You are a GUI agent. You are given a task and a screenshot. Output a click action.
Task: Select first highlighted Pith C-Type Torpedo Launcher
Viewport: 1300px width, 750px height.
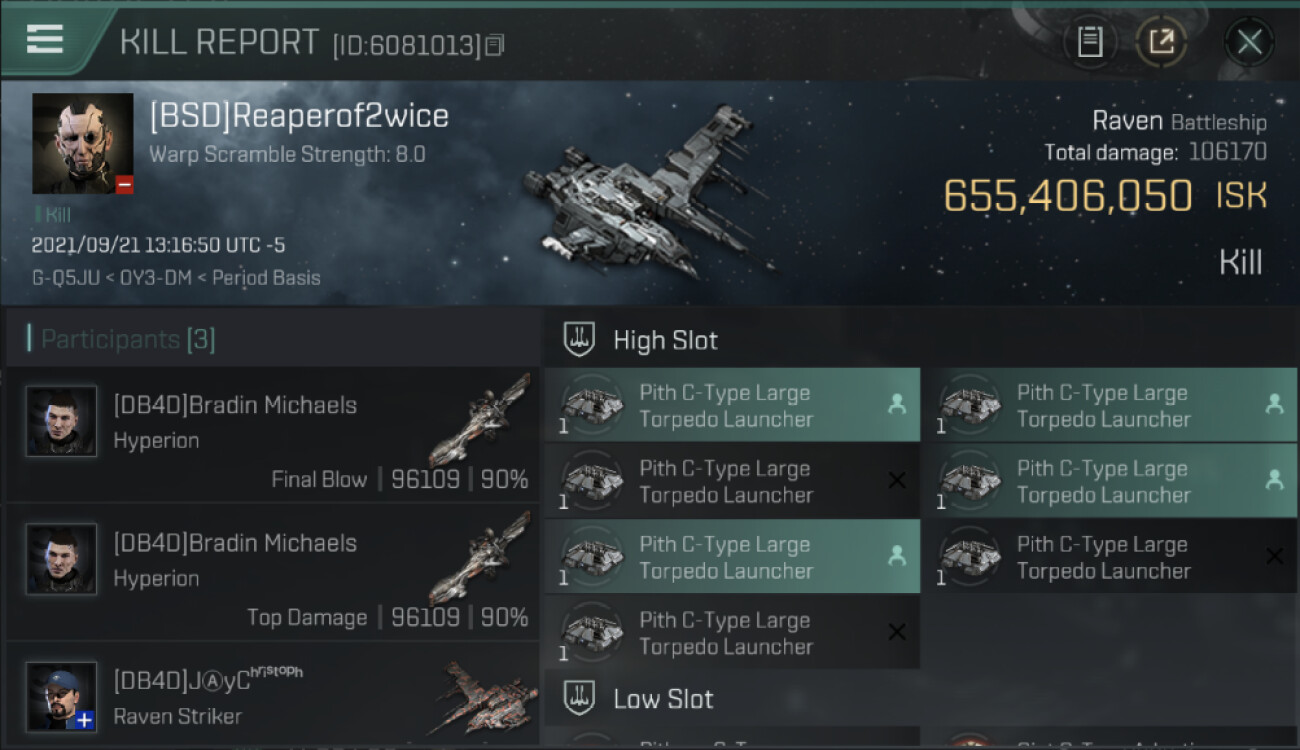tap(732, 405)
